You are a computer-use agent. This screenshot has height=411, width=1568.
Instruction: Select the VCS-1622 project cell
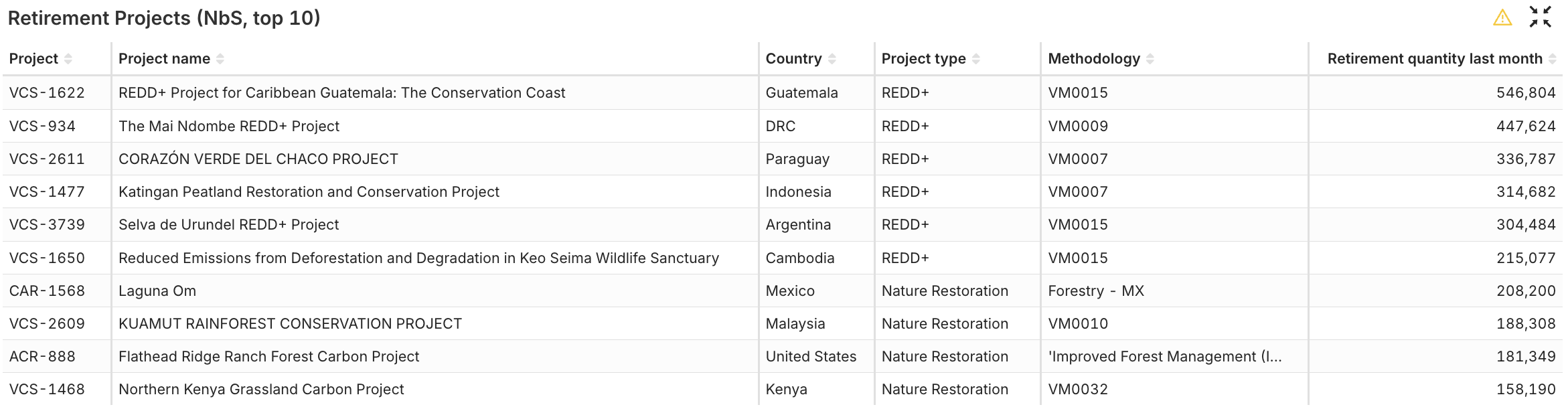[47, 92]
